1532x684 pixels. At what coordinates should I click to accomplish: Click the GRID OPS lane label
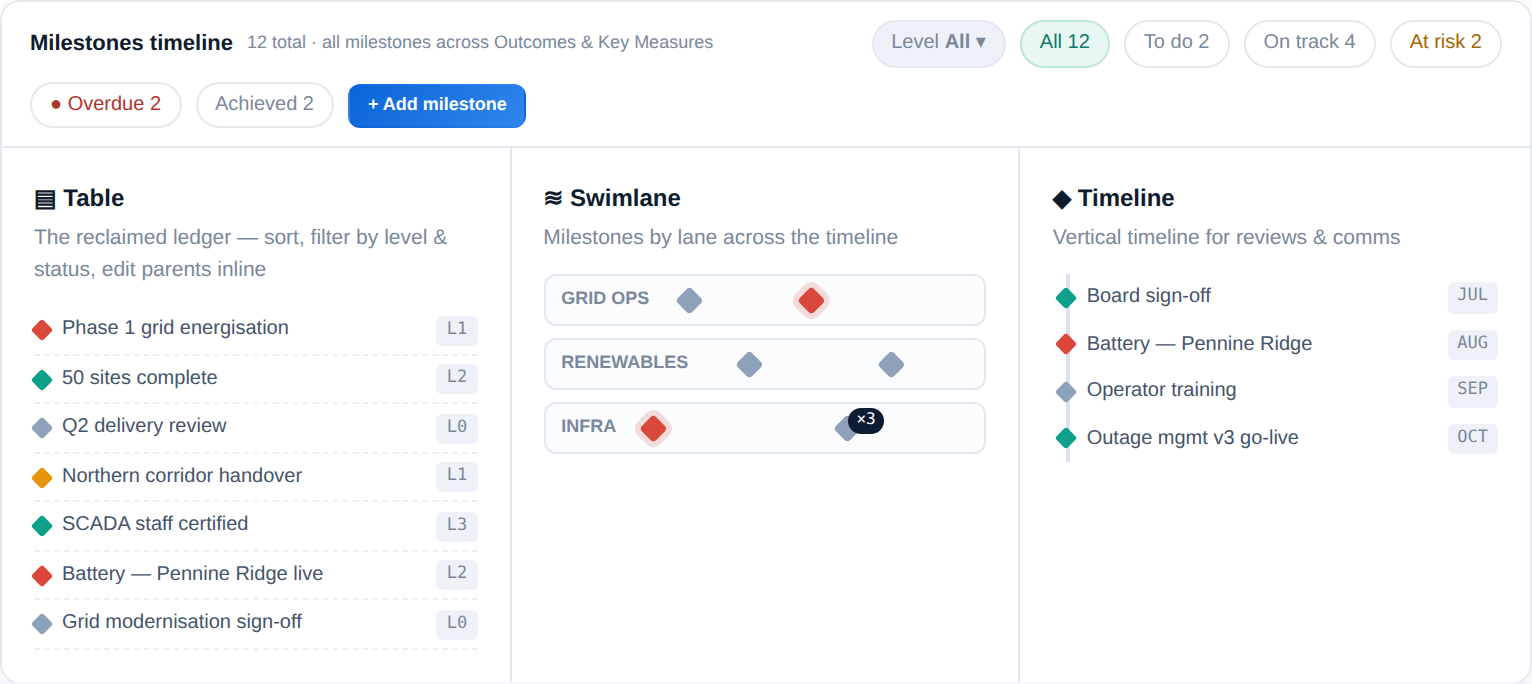pyautogui.click(x=605, y=298)
